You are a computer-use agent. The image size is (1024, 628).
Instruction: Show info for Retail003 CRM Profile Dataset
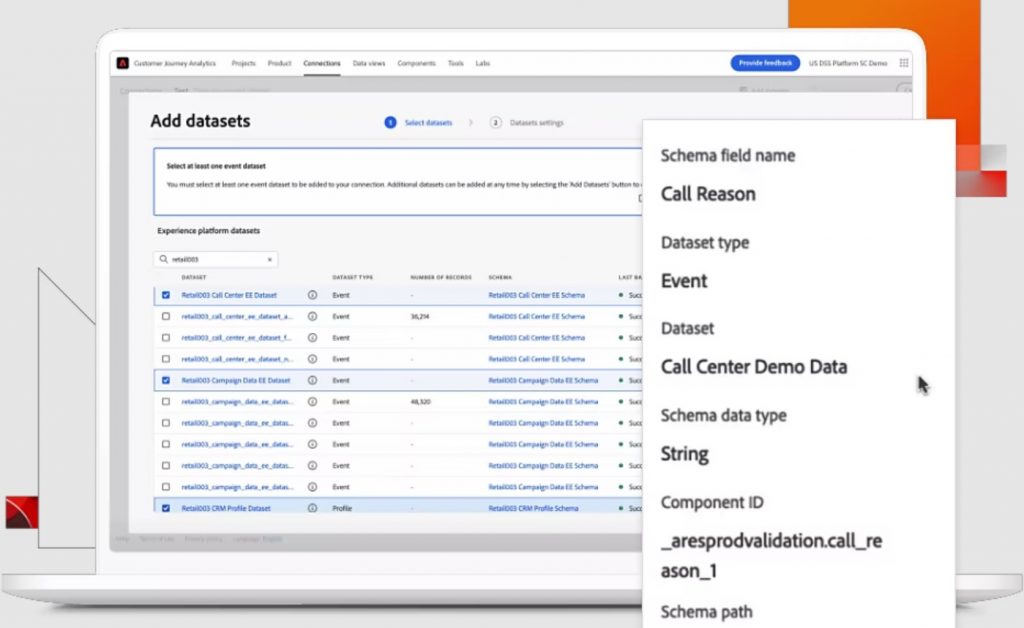[312, 508]
